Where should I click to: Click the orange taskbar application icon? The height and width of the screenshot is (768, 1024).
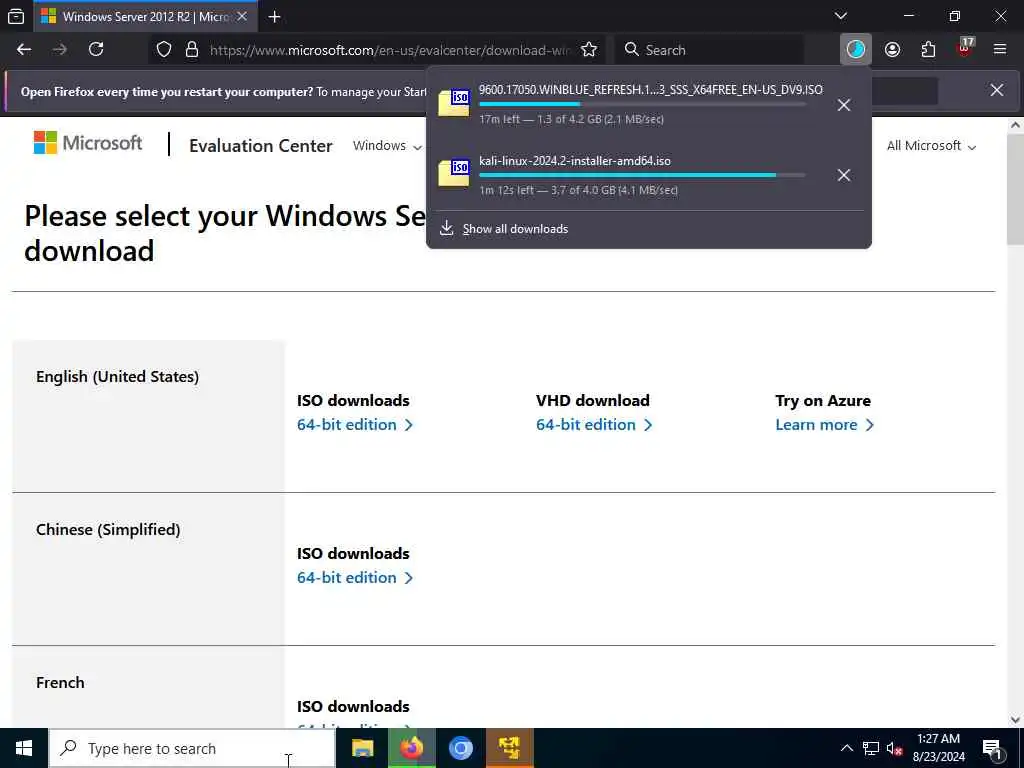(509, 748)
